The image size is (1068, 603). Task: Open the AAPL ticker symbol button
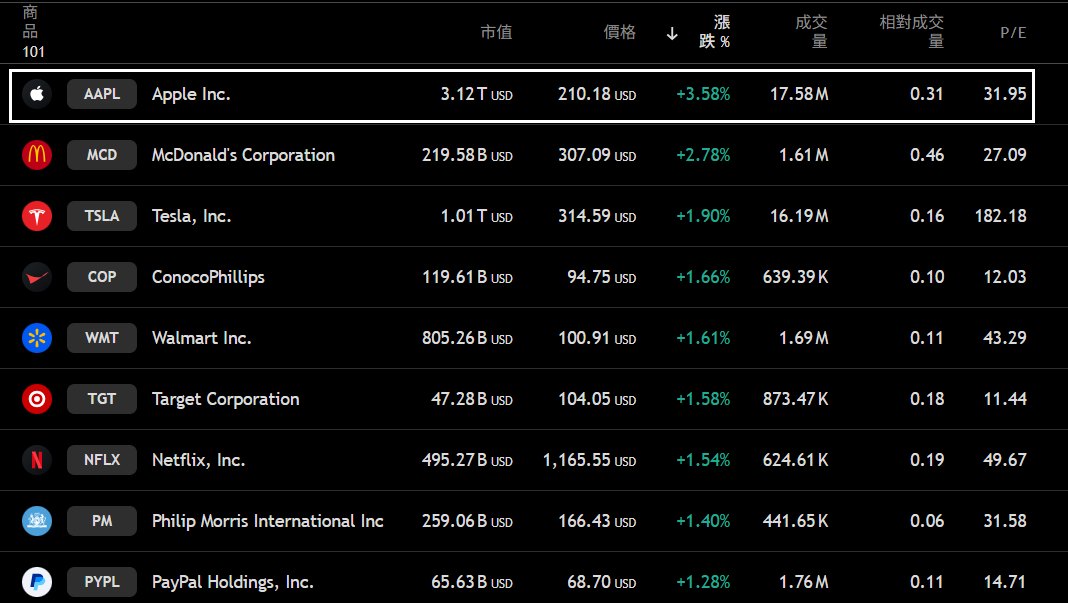(102, 94)
